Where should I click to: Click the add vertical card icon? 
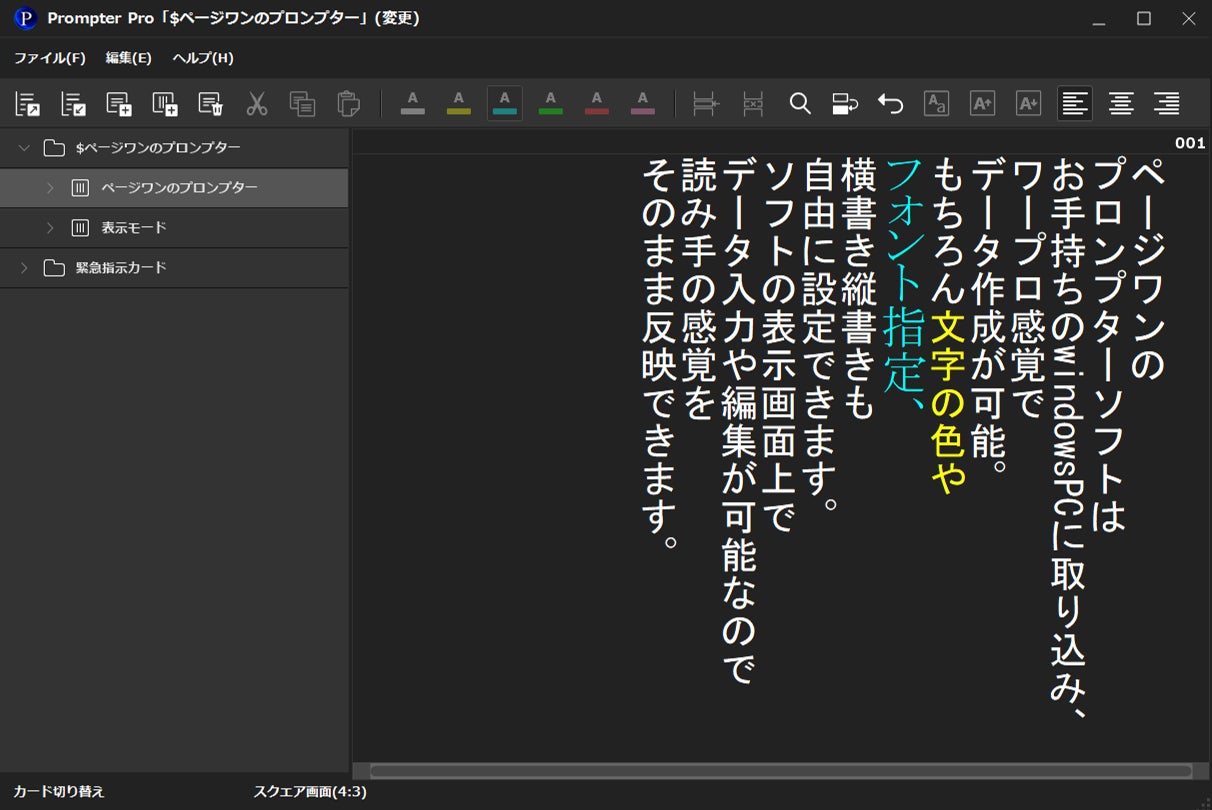pyautogui.click(x=165, y=104)
